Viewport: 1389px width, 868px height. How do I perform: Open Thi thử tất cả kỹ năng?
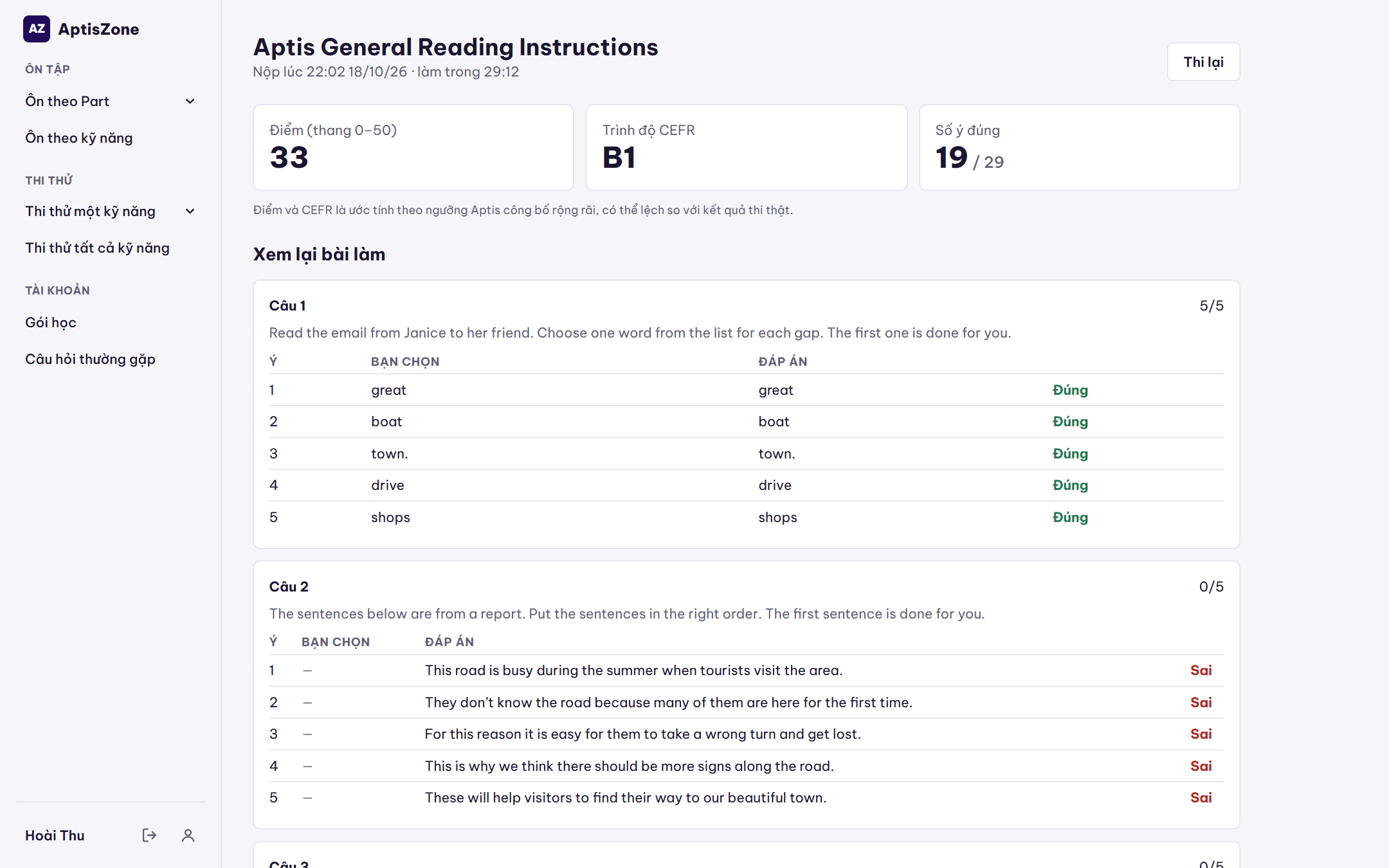coord(97,248)
